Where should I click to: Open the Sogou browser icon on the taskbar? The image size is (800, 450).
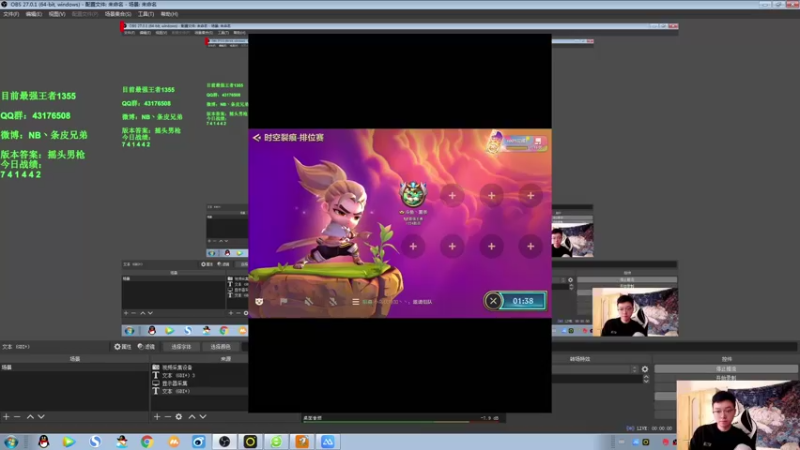[95, 442]
